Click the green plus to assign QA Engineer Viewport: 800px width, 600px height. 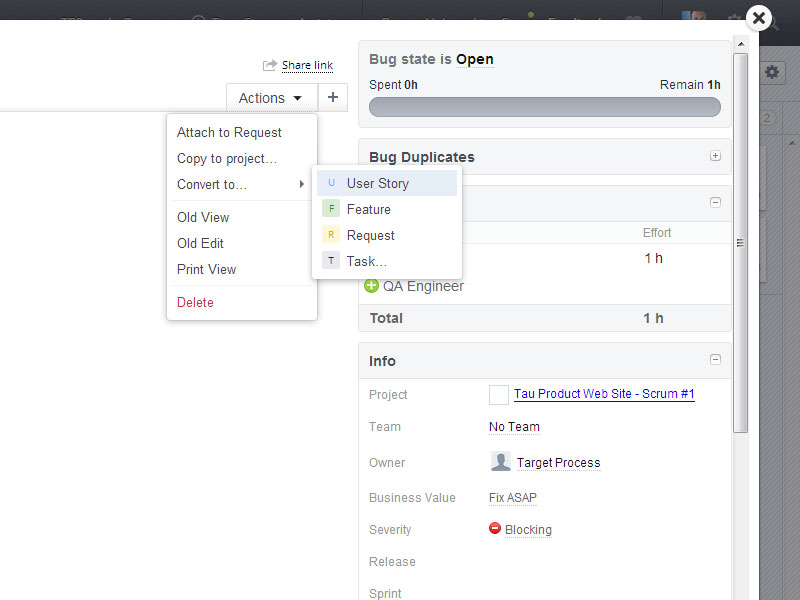374,286
